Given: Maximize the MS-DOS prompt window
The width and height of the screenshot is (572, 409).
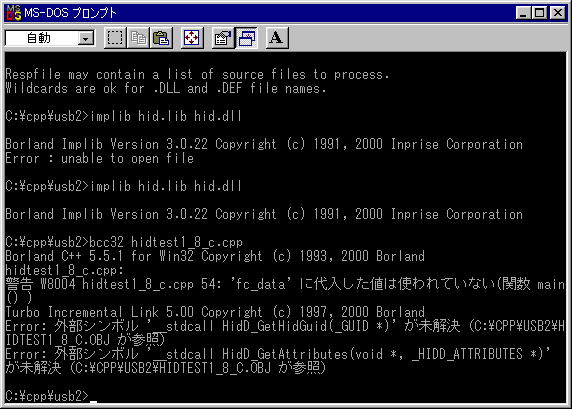Looking at the screenshot, I should [540, 13].
